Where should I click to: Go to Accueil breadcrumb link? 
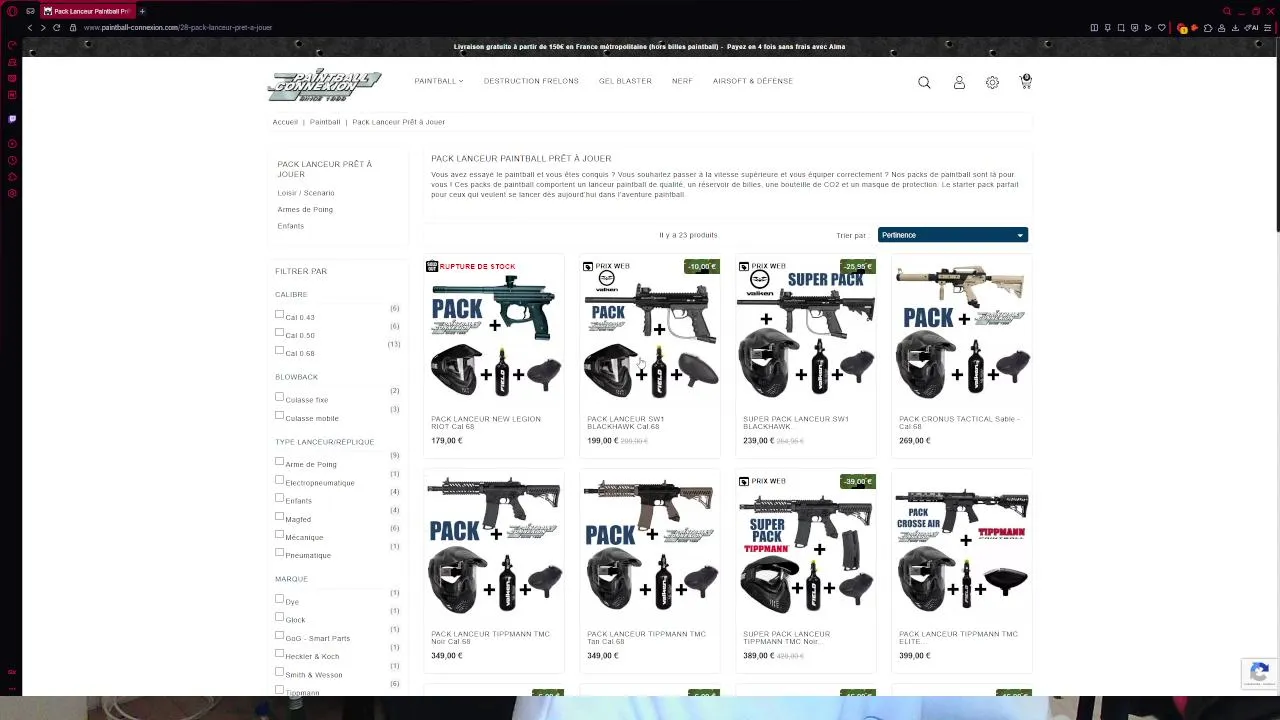(285, 122)
